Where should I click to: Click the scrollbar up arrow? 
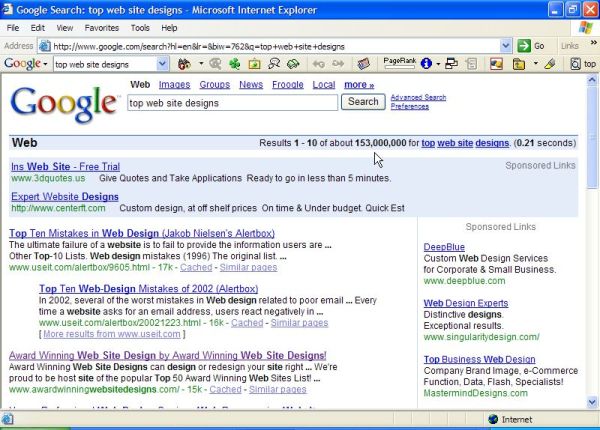592,80
